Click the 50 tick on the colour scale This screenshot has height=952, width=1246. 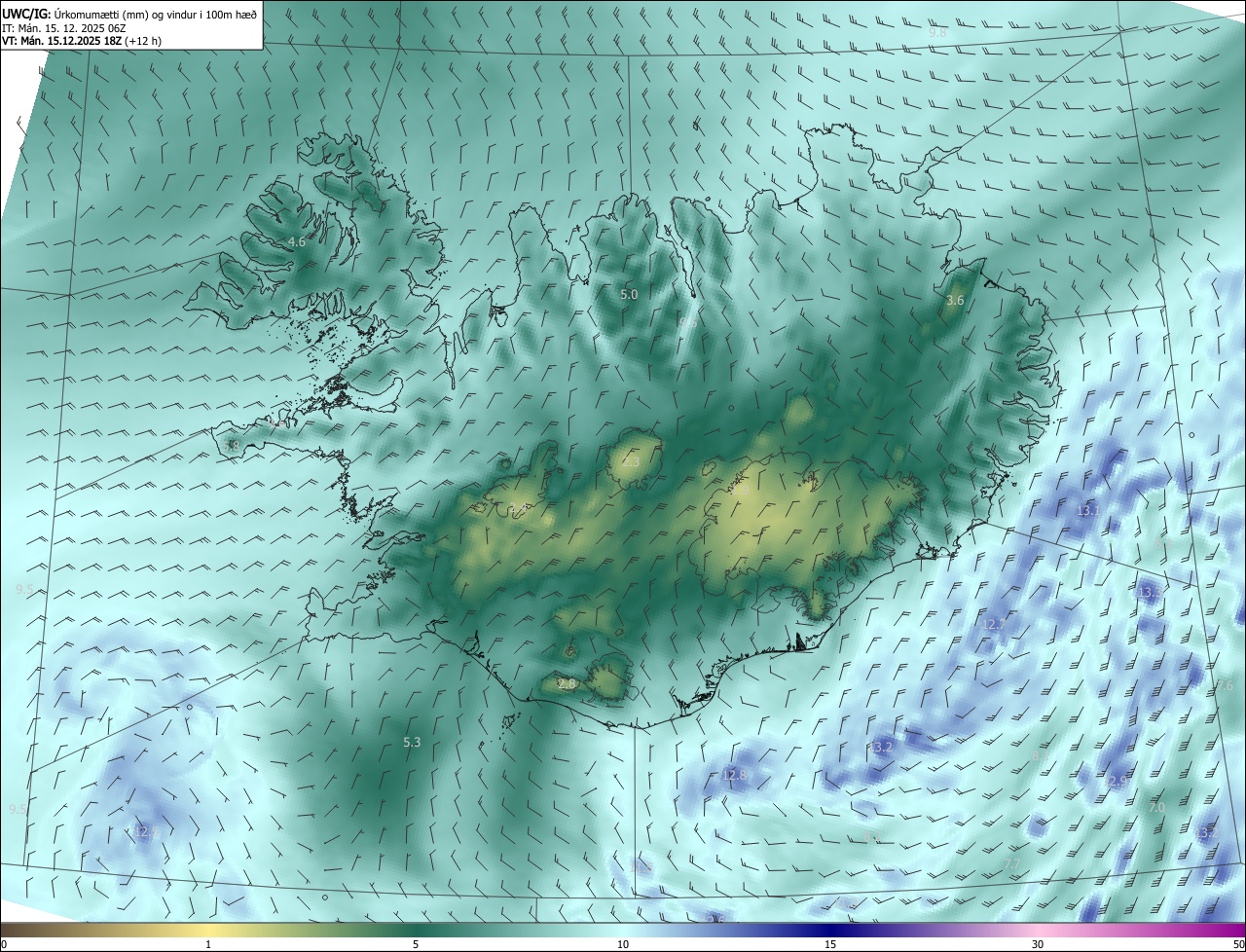pyautogui.click(x=1238, y=945)
